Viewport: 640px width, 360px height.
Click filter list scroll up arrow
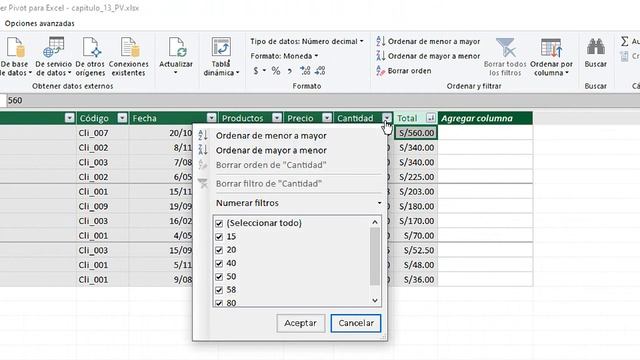click(375, 222)
